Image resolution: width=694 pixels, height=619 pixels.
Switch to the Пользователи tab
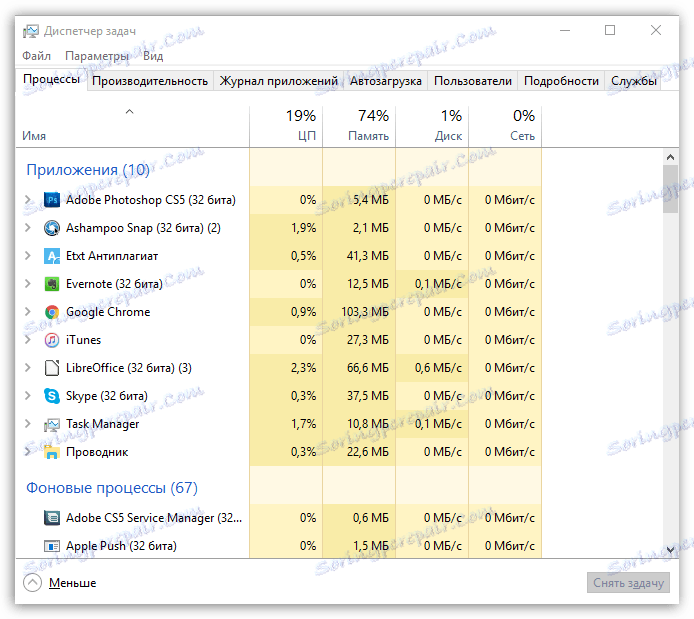473,81
